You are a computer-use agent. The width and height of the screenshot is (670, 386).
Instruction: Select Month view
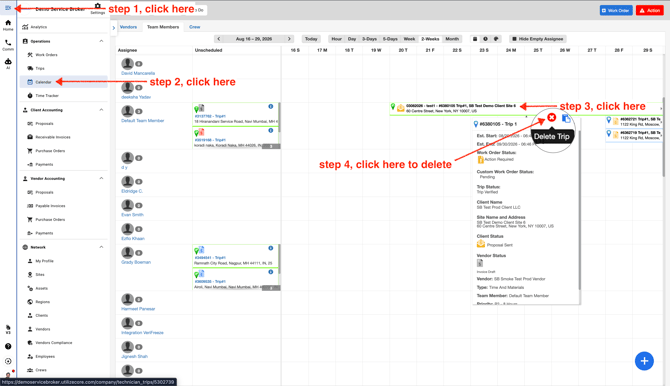click(452, 39)
